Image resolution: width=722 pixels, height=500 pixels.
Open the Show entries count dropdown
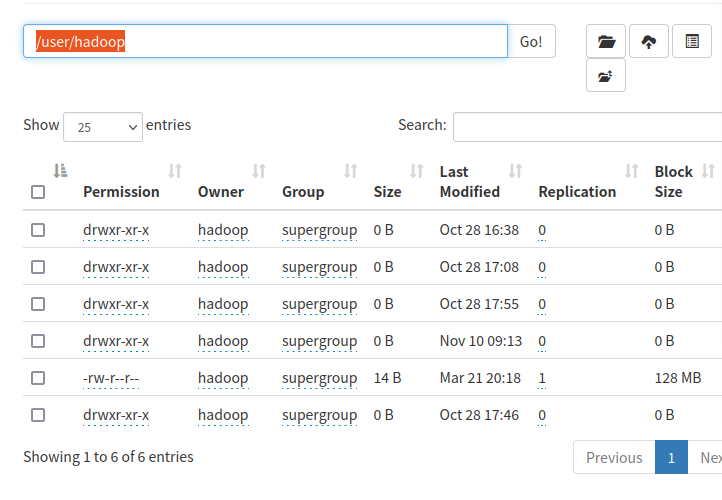pos(103,127)
